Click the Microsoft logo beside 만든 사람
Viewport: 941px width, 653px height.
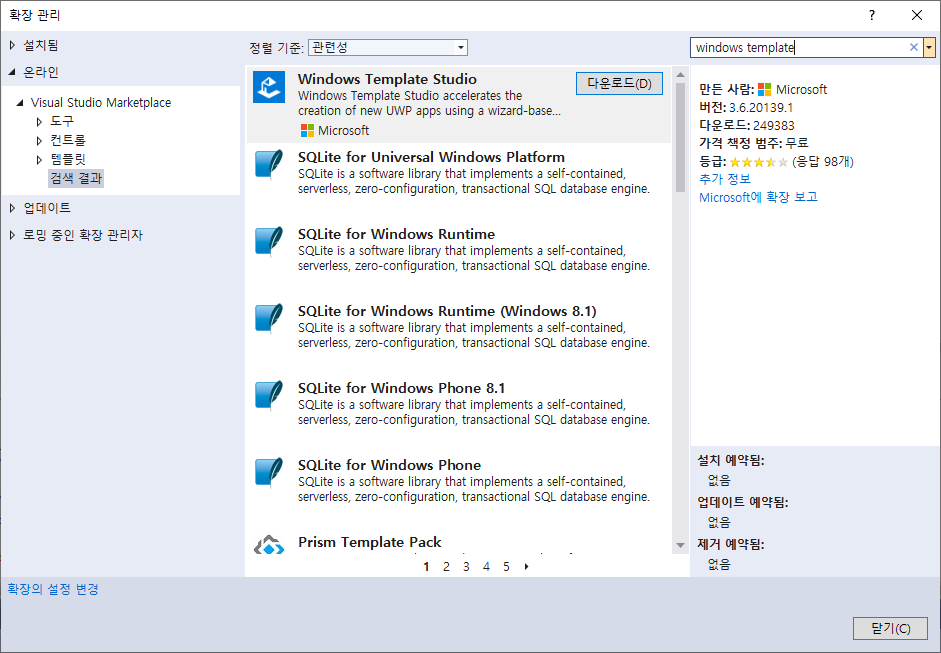tap(765, 89)
